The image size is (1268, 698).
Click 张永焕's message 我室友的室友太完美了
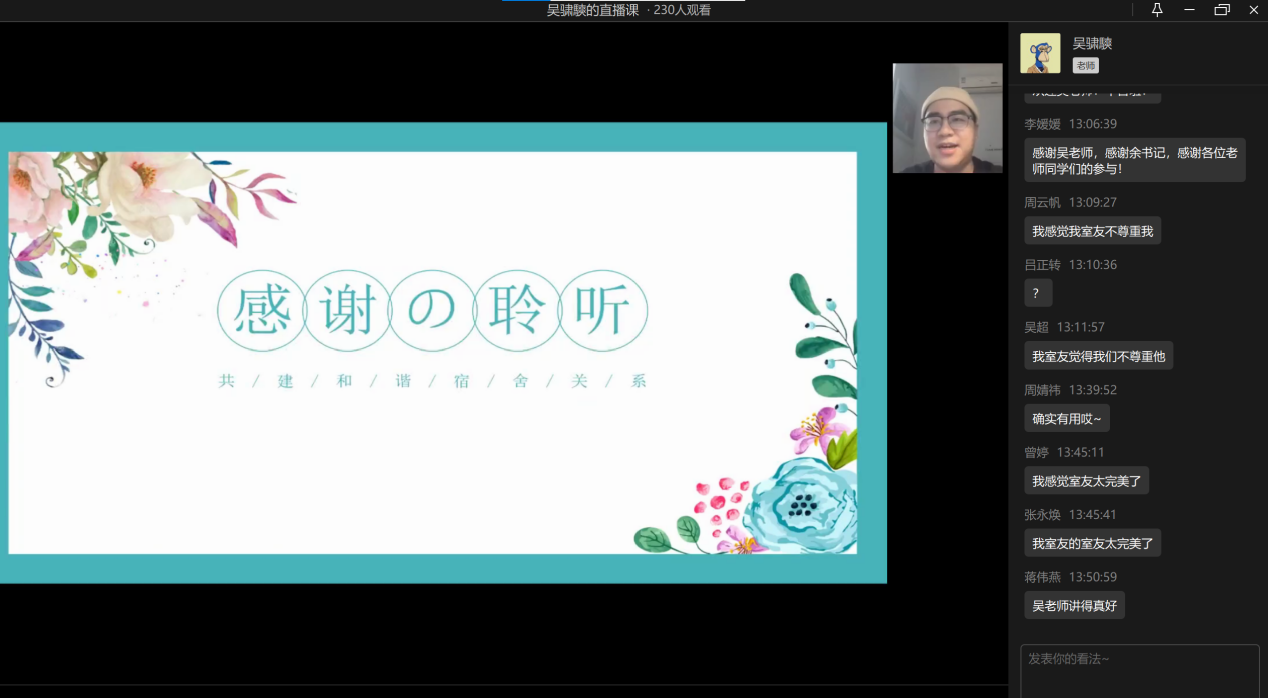click(x=1092, y=543)
